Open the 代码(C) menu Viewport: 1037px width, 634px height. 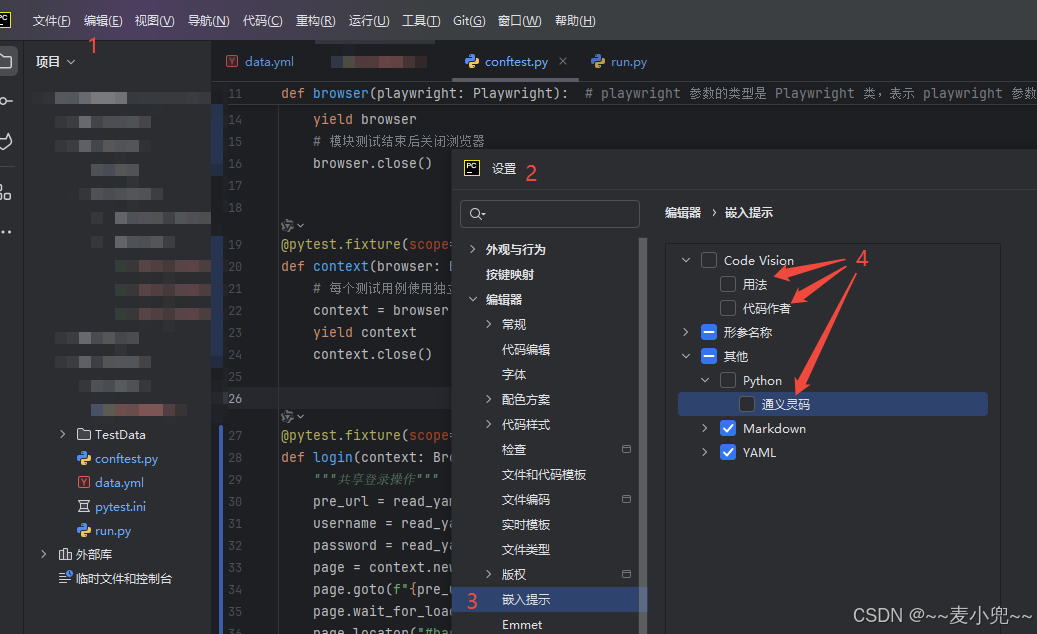click(x=263, y=20)
